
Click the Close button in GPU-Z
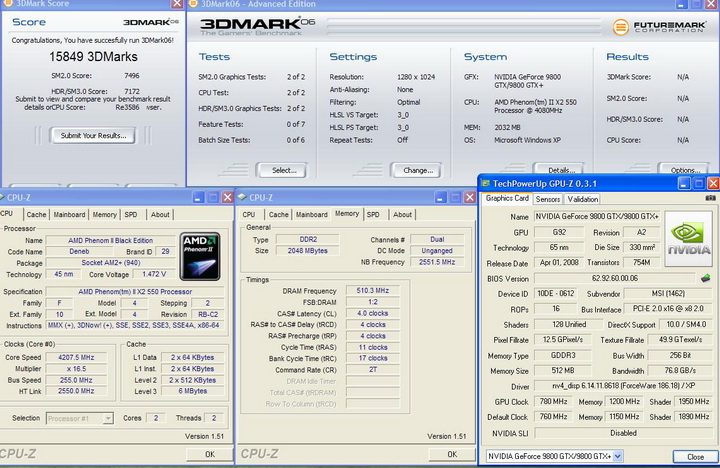695,457
